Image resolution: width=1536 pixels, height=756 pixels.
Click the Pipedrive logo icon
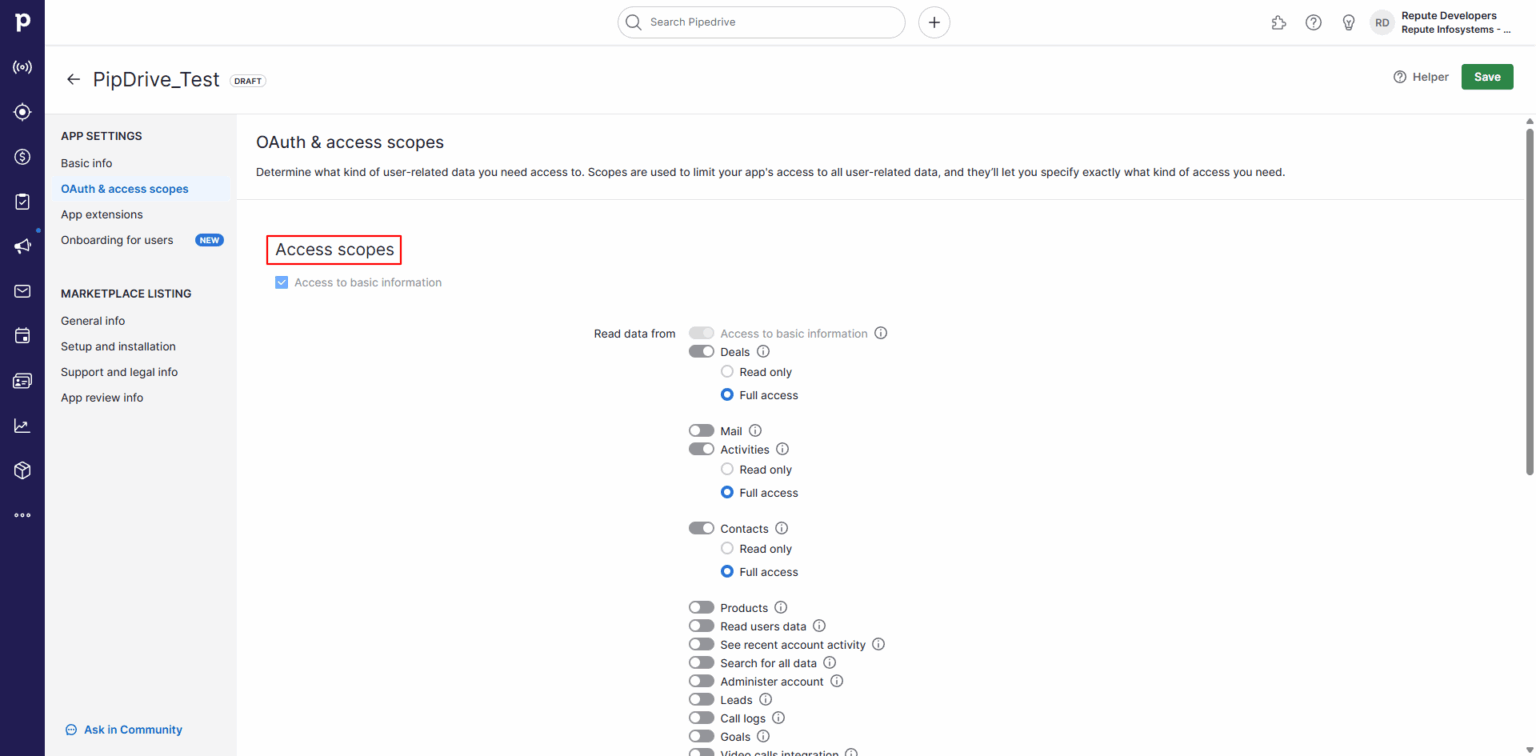(x=22, y=23)
